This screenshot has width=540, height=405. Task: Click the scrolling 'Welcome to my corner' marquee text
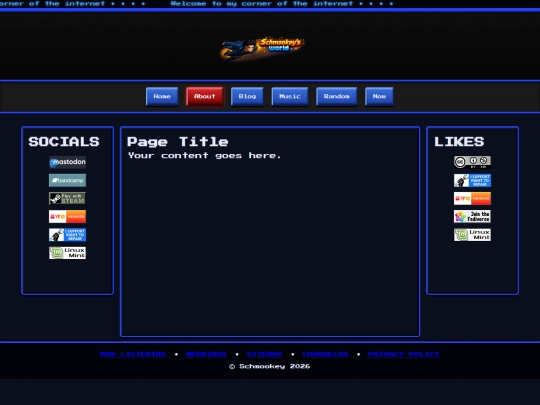click(282, 4)
